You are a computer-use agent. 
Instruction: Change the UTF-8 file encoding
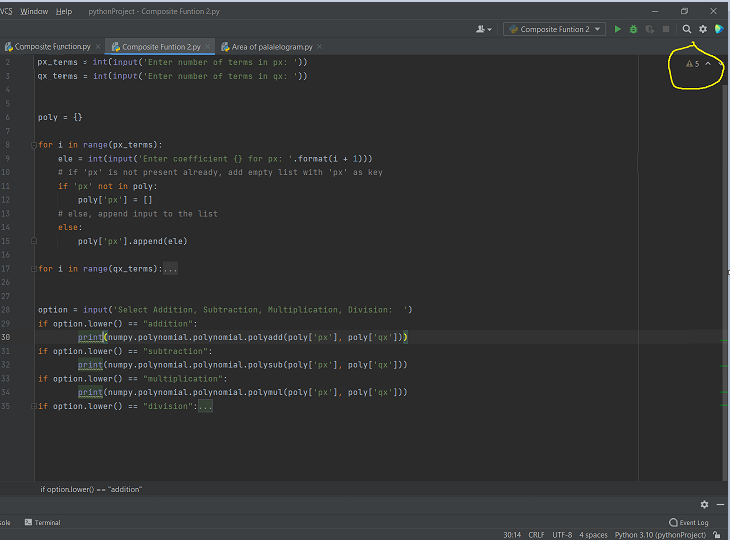tap(562, 535)
